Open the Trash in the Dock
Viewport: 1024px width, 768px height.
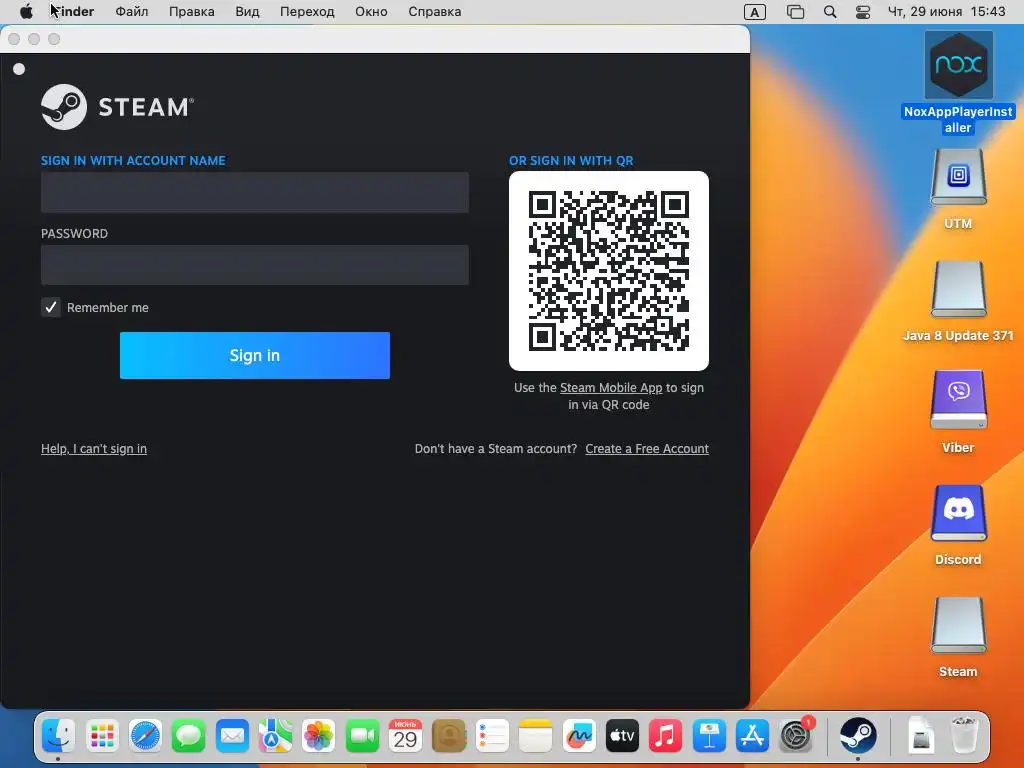pos(964,736)
